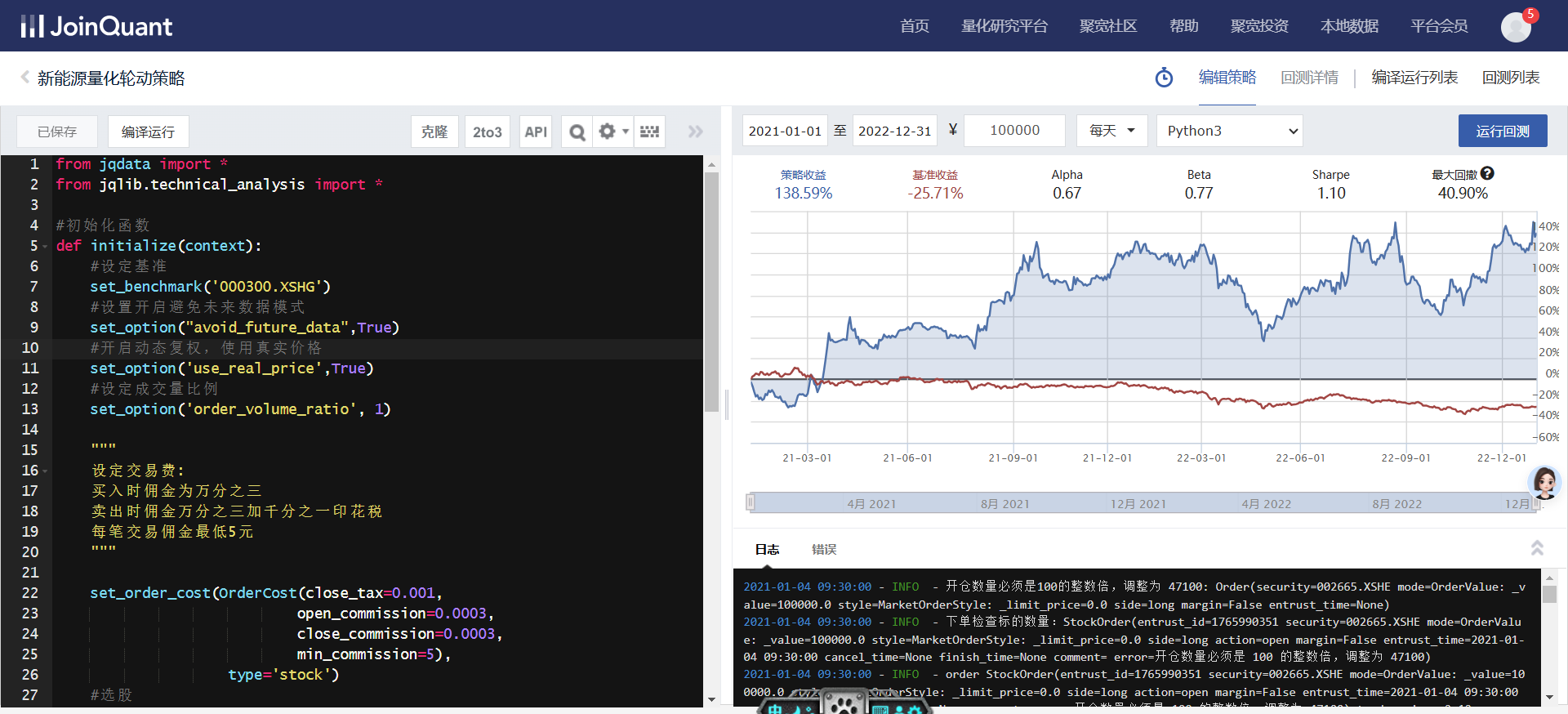Viewport: 1568px width, 714px height.
Task: Select the 日志 log tab
Action: (767, 549)
